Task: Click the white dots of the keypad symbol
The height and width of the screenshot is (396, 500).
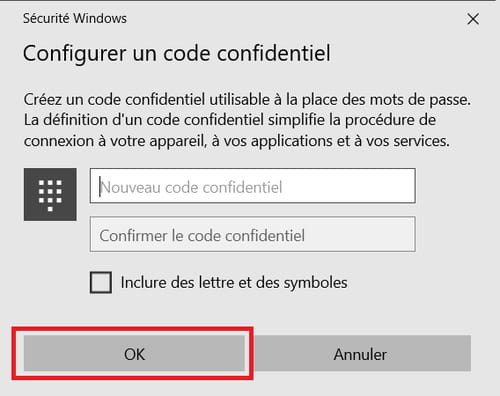Action: pos(50,195)
